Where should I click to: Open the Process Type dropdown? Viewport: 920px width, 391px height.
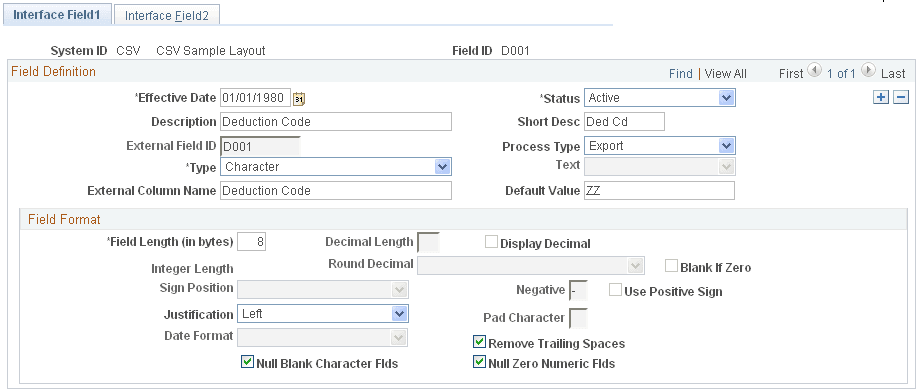pyautogui.click(x=659, y=146)
